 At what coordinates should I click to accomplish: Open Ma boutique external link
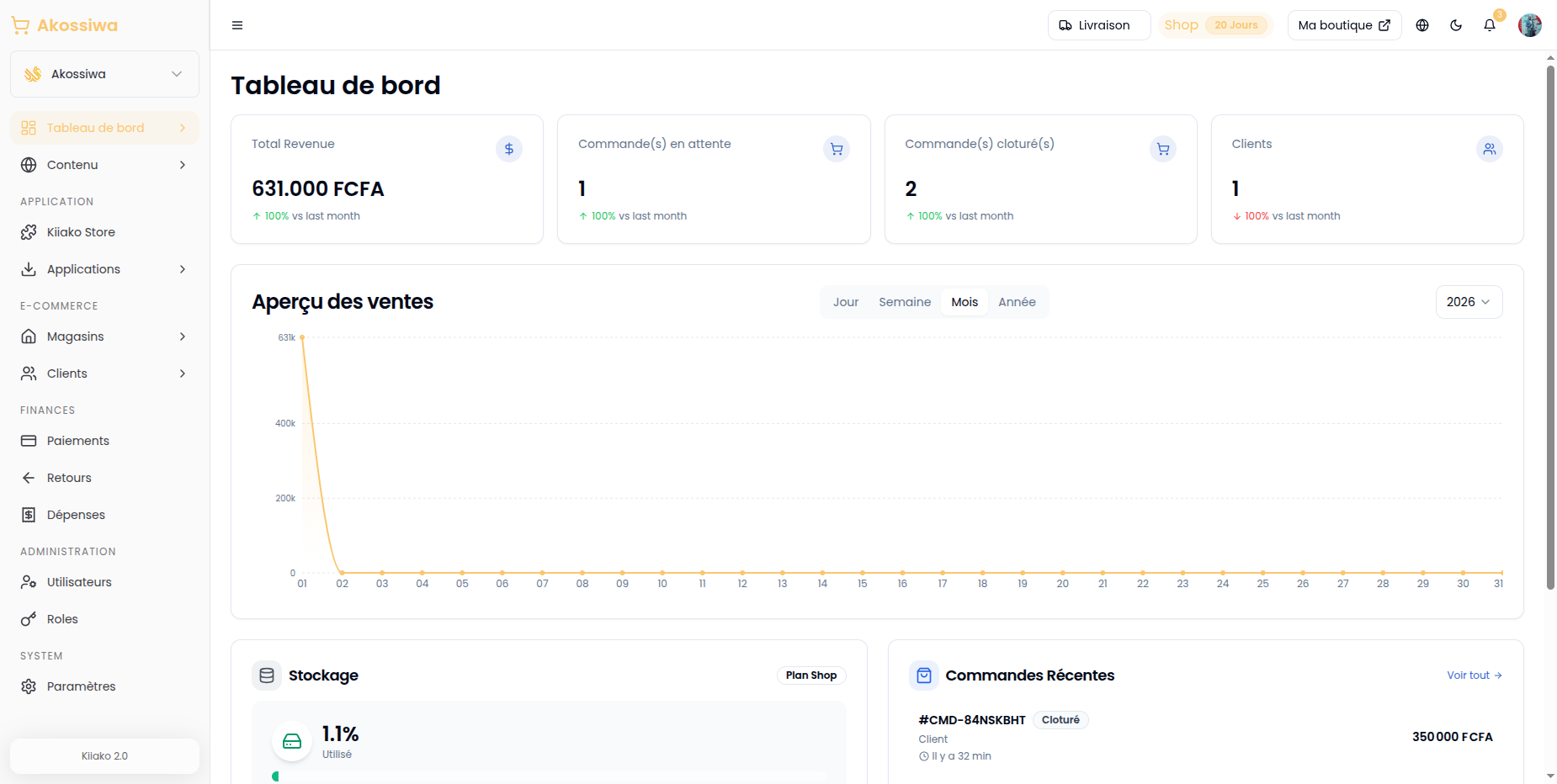tap(1344, 25)
